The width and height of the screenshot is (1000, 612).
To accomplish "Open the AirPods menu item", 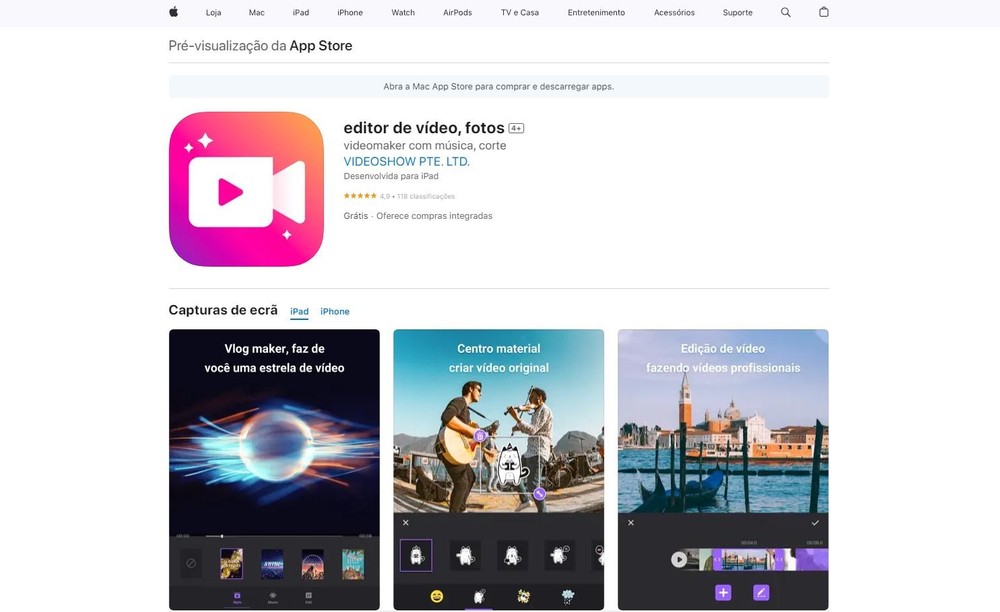I will [x=457, y=13].
